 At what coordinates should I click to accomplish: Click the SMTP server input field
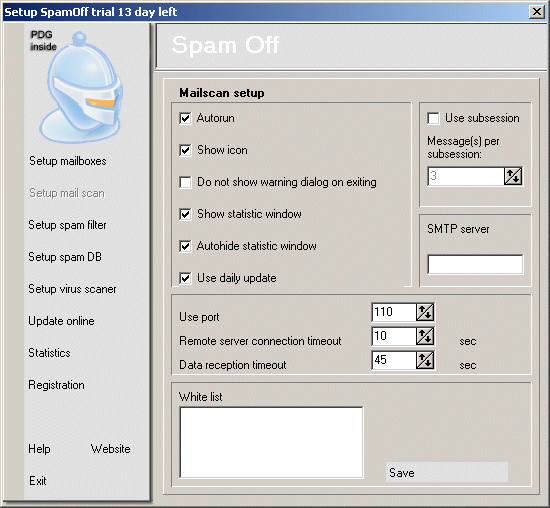coord(475,264)
